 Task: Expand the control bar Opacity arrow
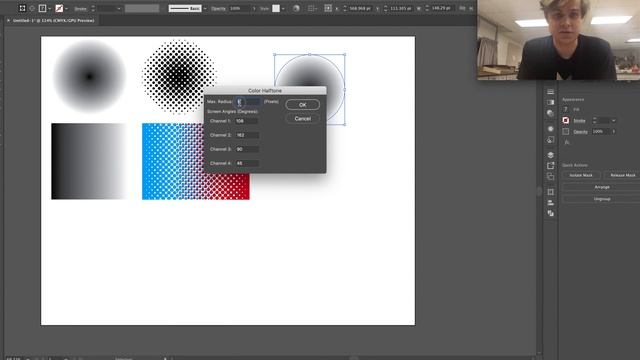pos(254,9)
